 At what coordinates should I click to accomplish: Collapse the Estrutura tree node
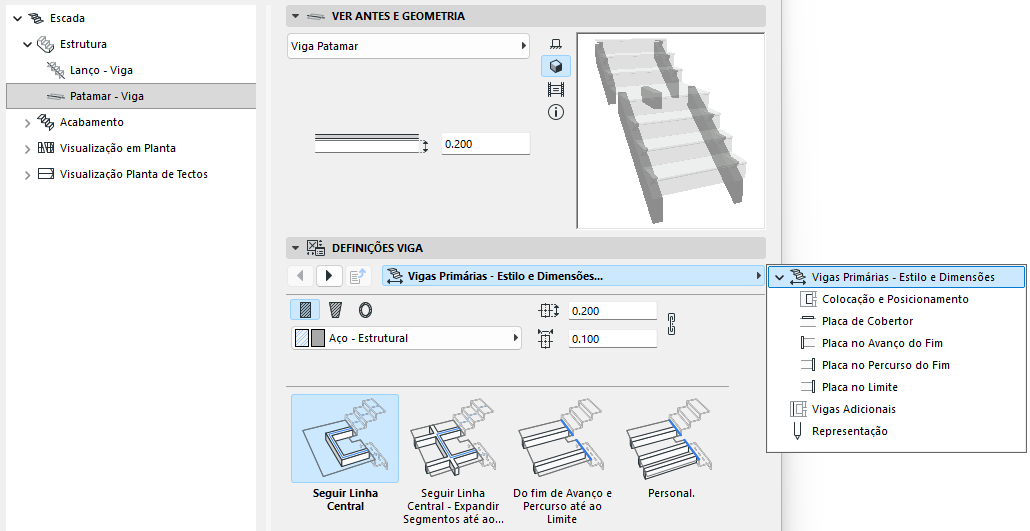click(27, 45)
